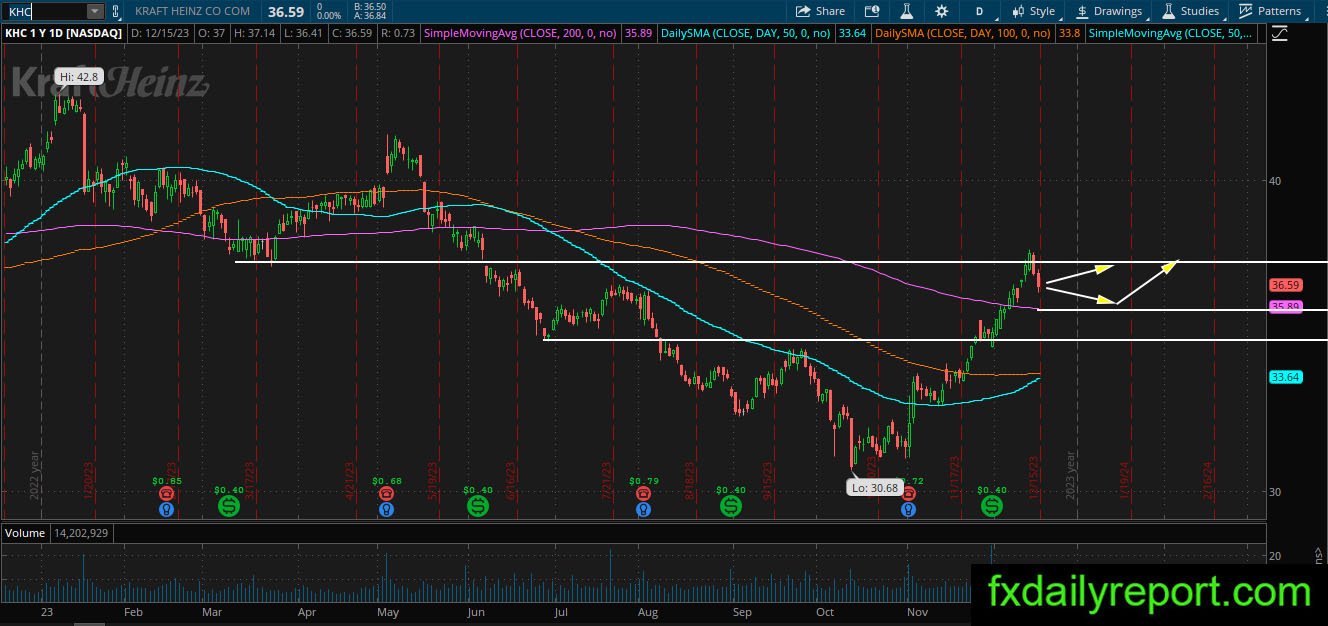Screen dimensions: 1328x626
Task: Click lightbulb icon under $0.85 earnings
Action: coord(167,509)
